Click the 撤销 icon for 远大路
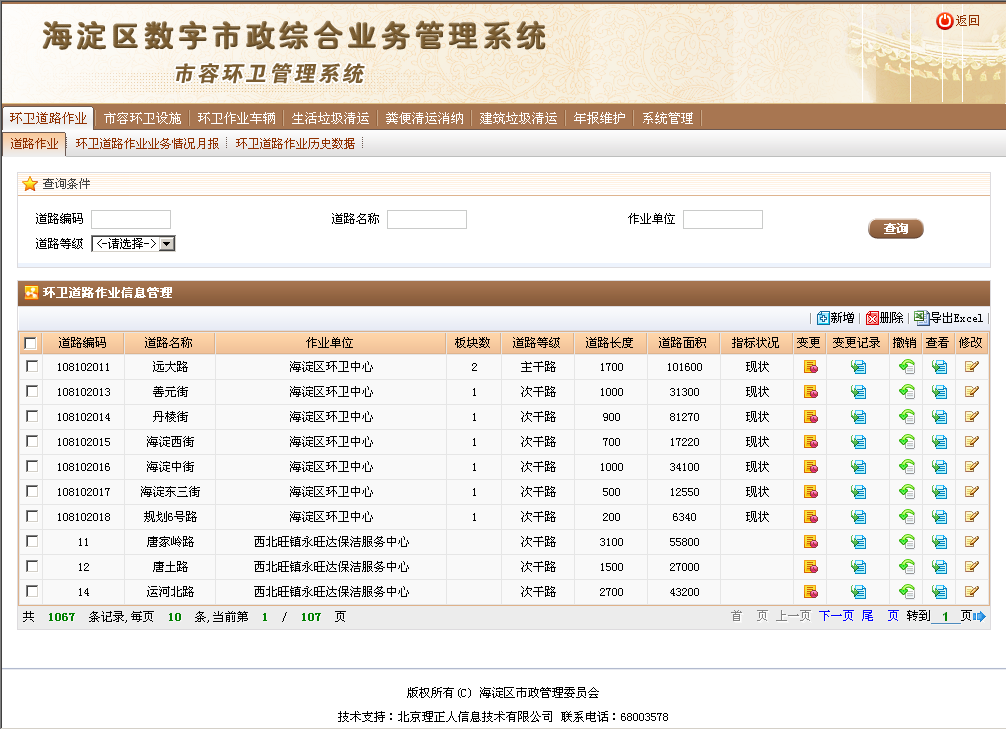This screenshot has width=1006, height=730. pyautogui.click(x=907, y=367)
